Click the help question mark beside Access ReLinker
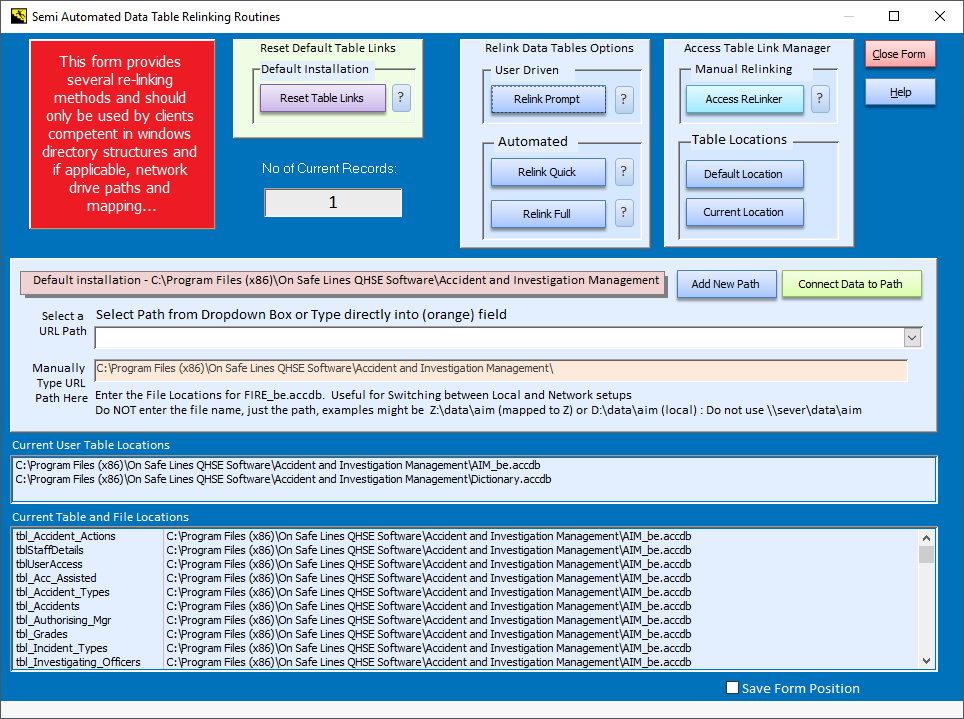Screen dimensions: 964x719 pos(820,98)
